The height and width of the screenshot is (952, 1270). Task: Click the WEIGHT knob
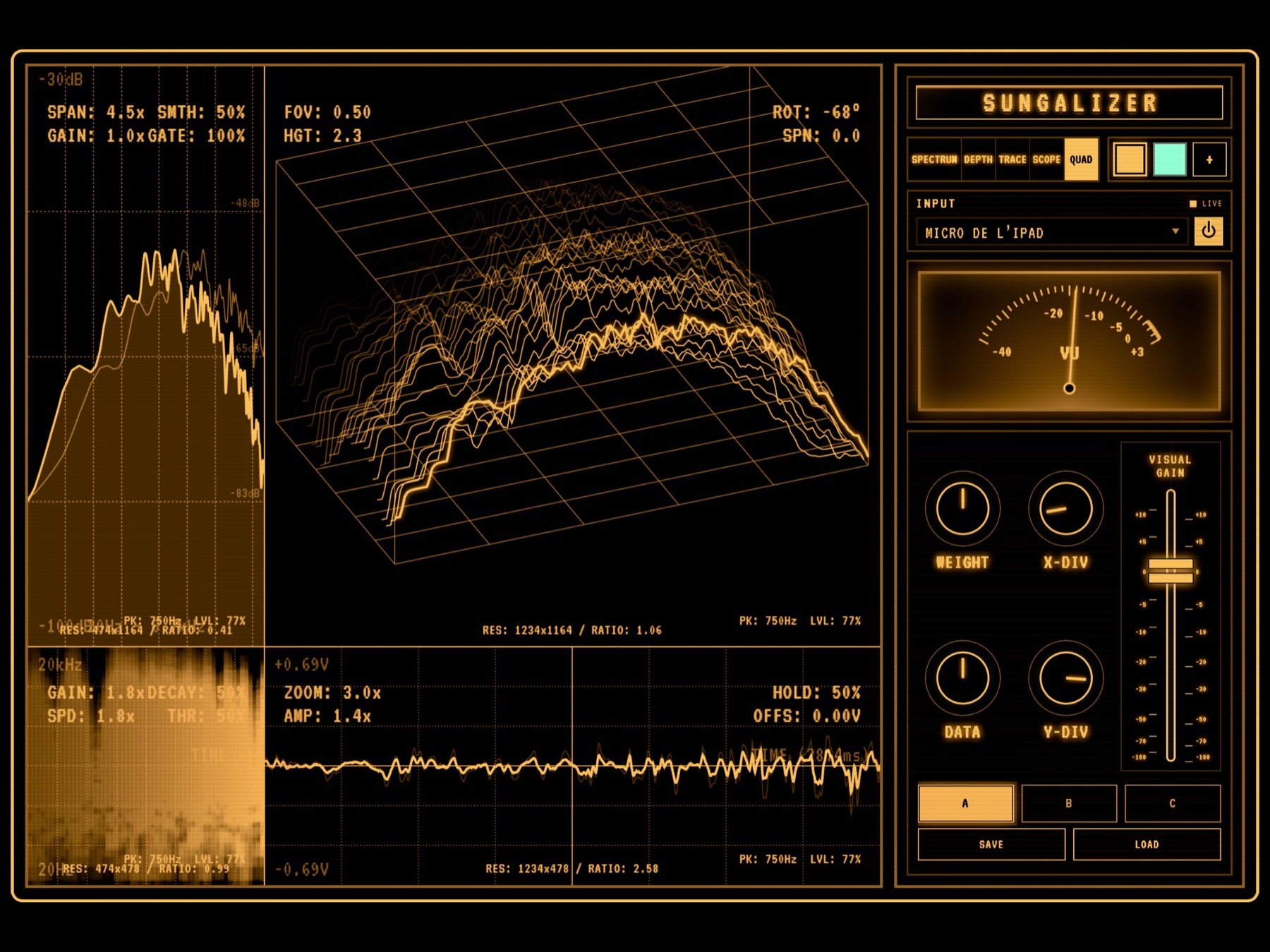(x=962, y=508)
